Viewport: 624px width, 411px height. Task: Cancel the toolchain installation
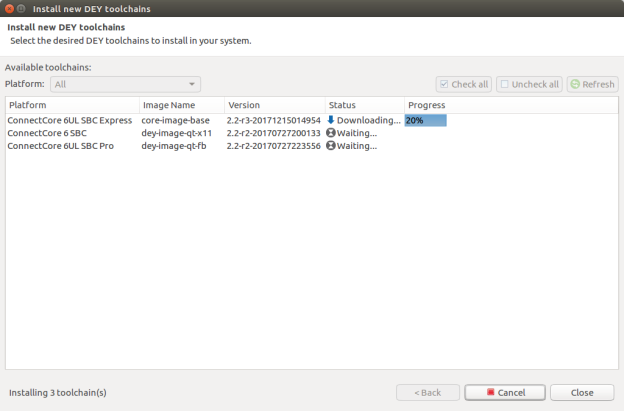point(505,392)
